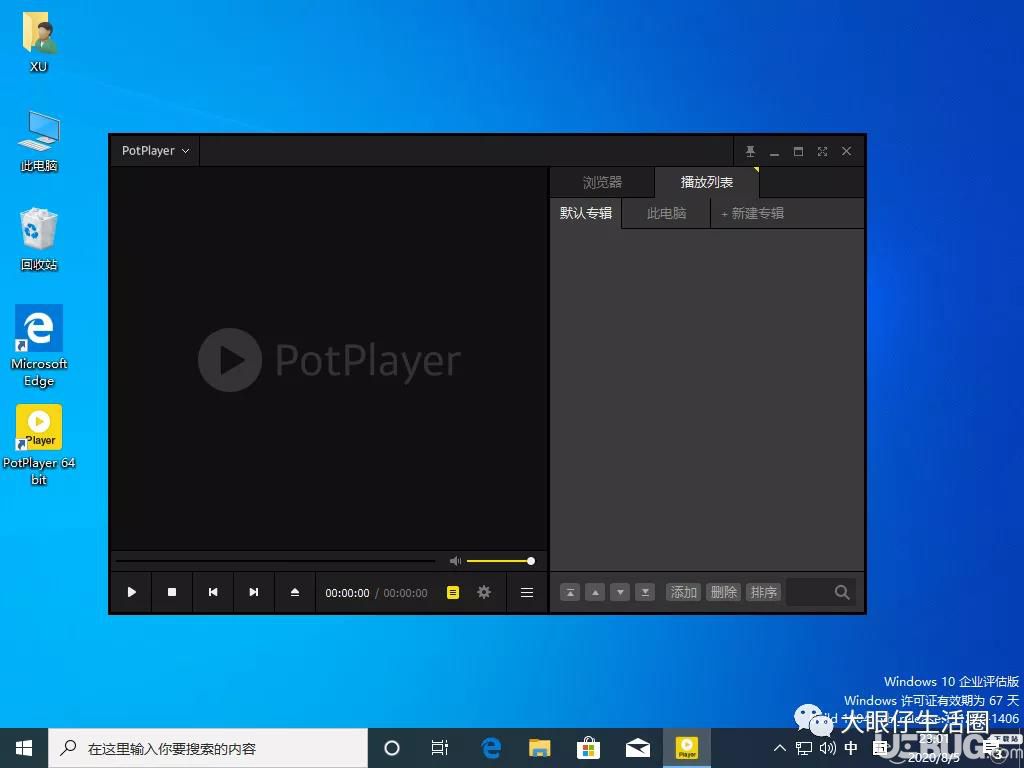The width and height of the screenshot is (1024, 768).
Task: Toggle the yellow playlist panel icon
Action: [453, 592]
